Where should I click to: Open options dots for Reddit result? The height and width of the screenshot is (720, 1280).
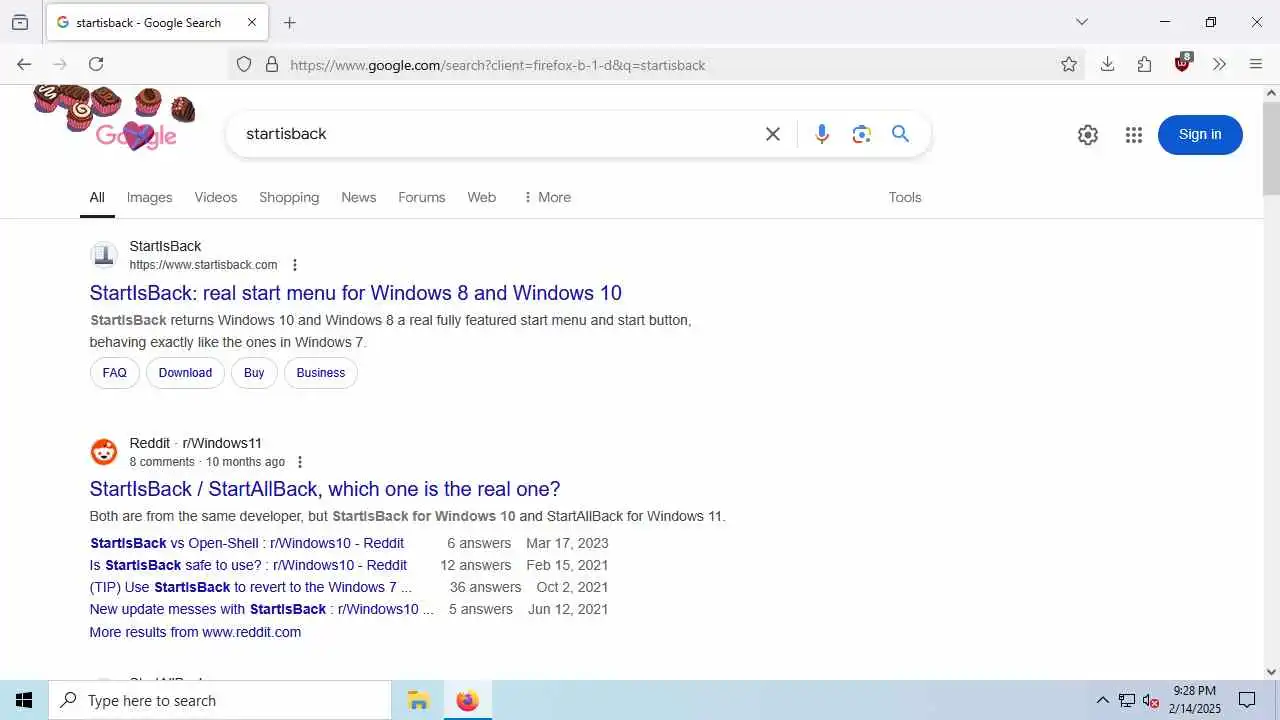(x=300, y=462)
